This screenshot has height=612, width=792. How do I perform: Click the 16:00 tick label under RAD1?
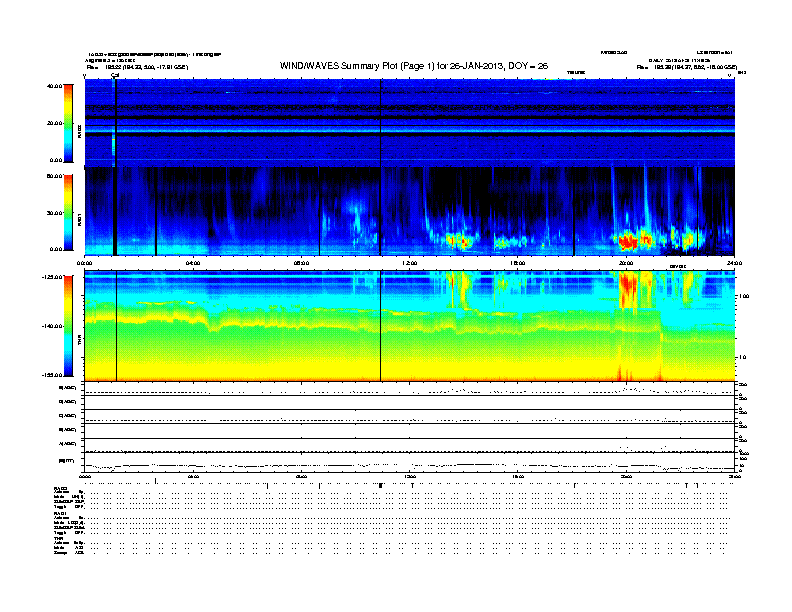pos(518,263)
